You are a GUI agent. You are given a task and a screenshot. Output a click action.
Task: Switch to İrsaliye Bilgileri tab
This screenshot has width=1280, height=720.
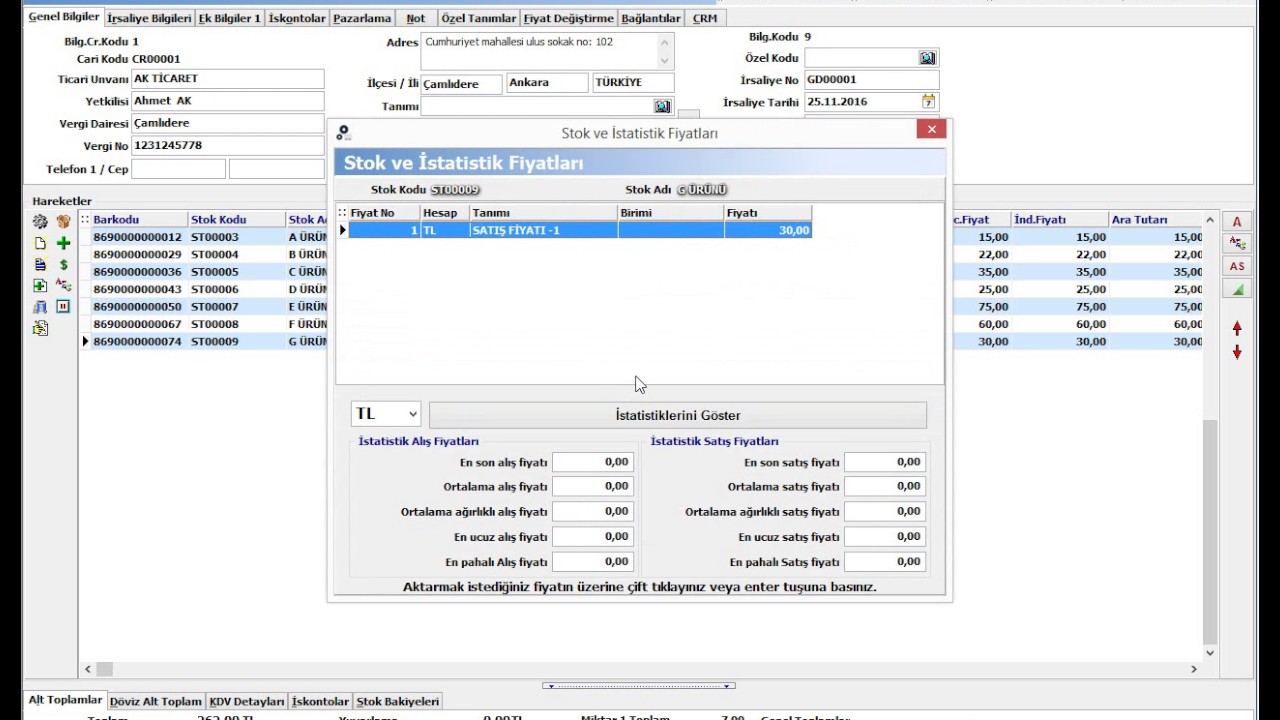[148, 18]
